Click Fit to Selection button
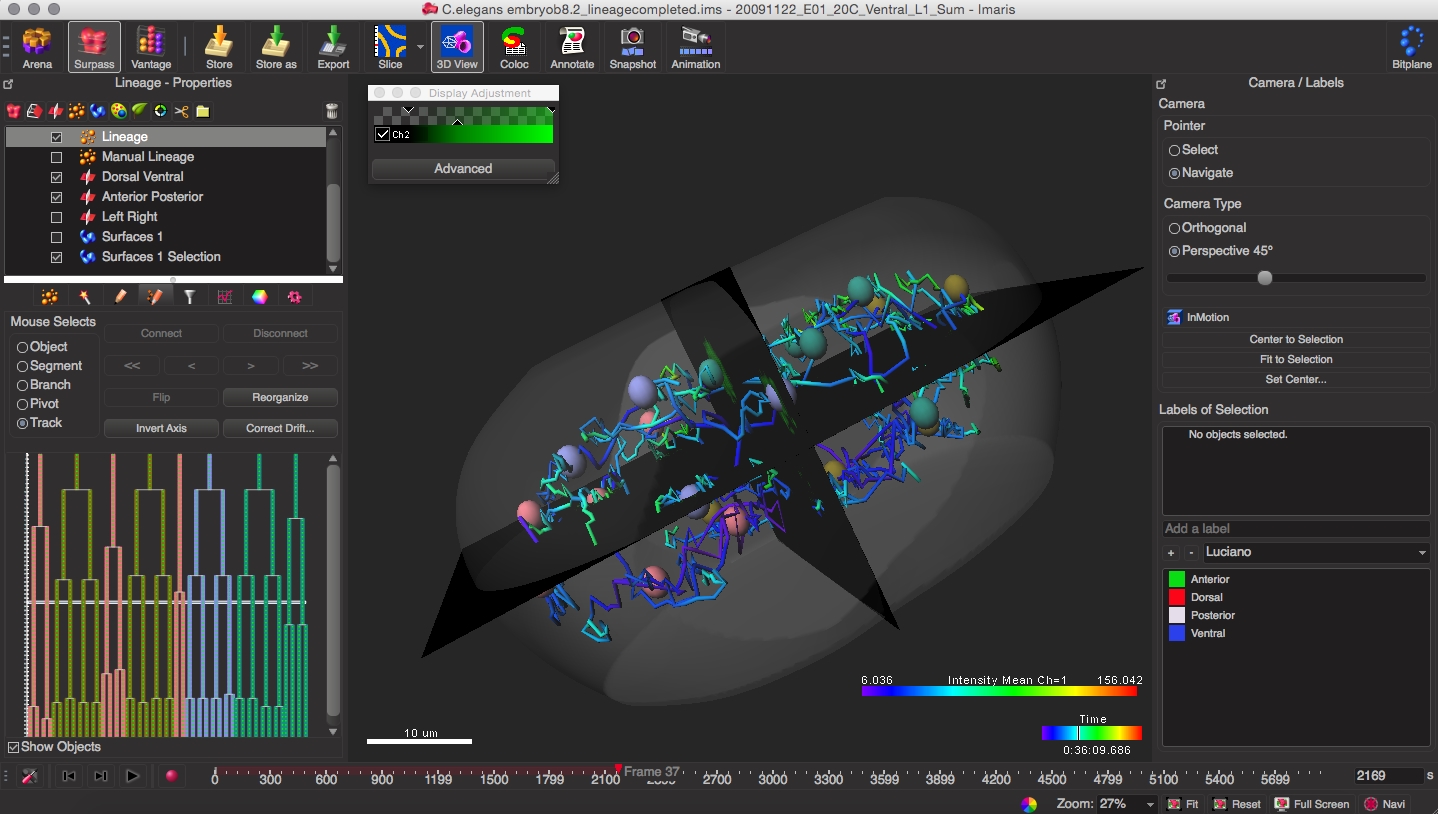Screen dimensions: 1438x814 pyautogui.click(x=1296, y=359)
